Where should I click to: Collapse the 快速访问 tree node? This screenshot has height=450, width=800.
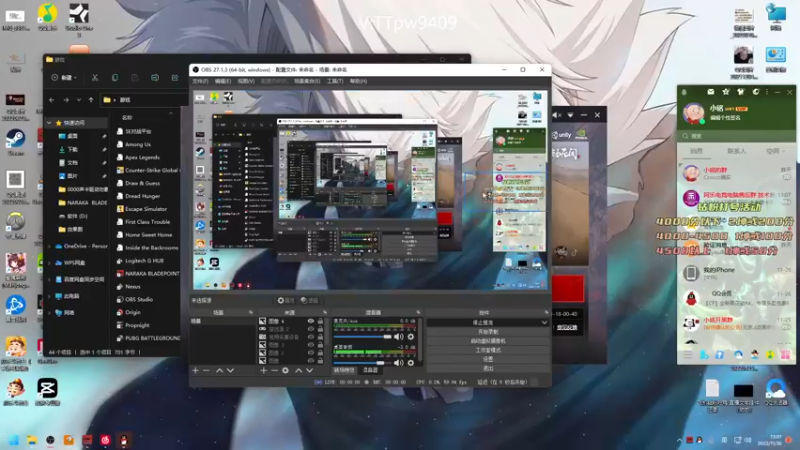(x=49, y=123)
